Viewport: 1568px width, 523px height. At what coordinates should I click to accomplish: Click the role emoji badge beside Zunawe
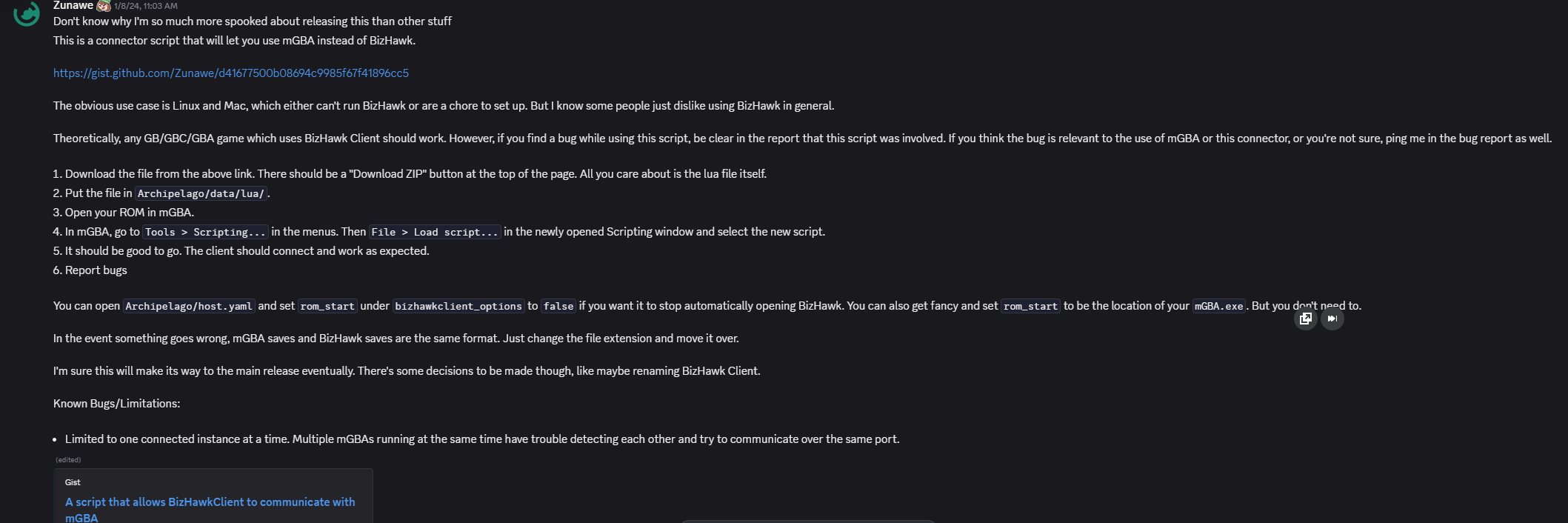(x=104, y=6)
